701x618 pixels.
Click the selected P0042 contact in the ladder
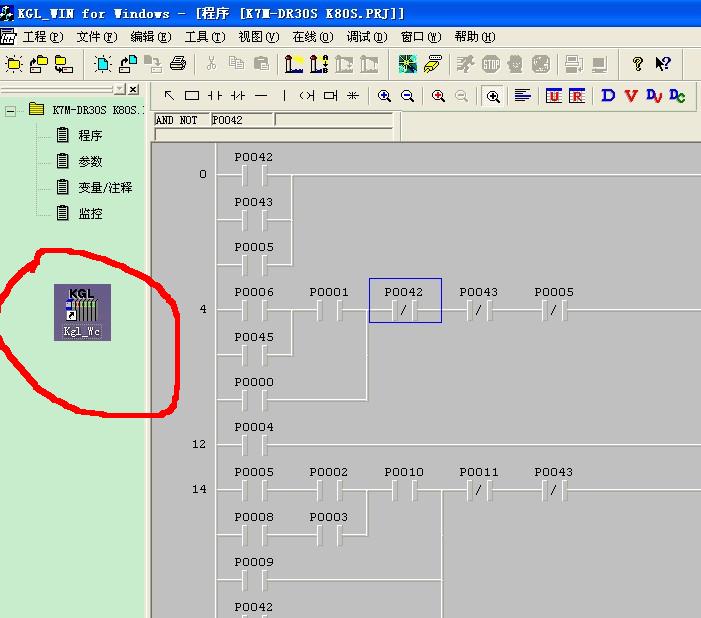click(x=405, y=310)
